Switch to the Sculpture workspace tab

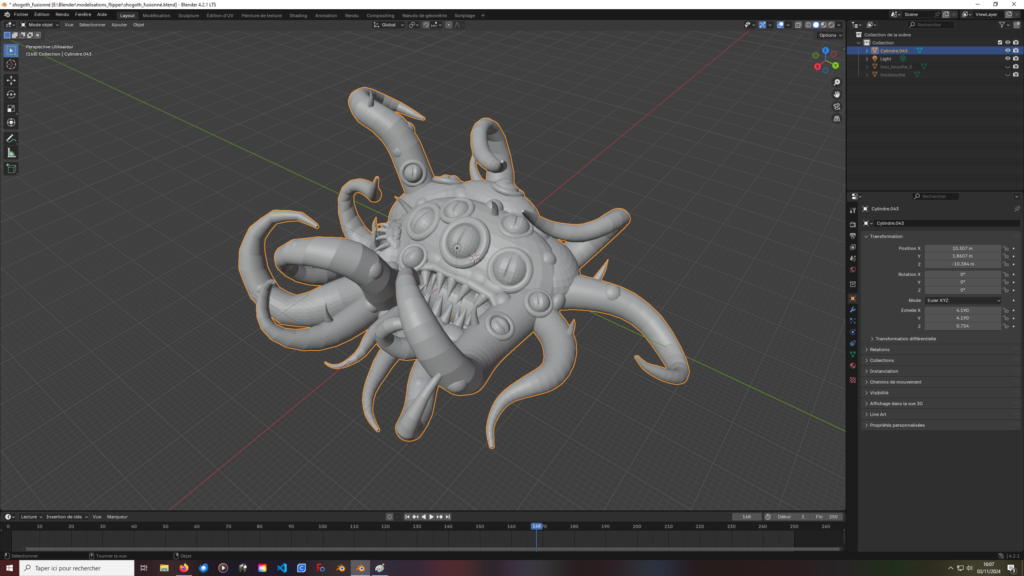pos(188,16)
